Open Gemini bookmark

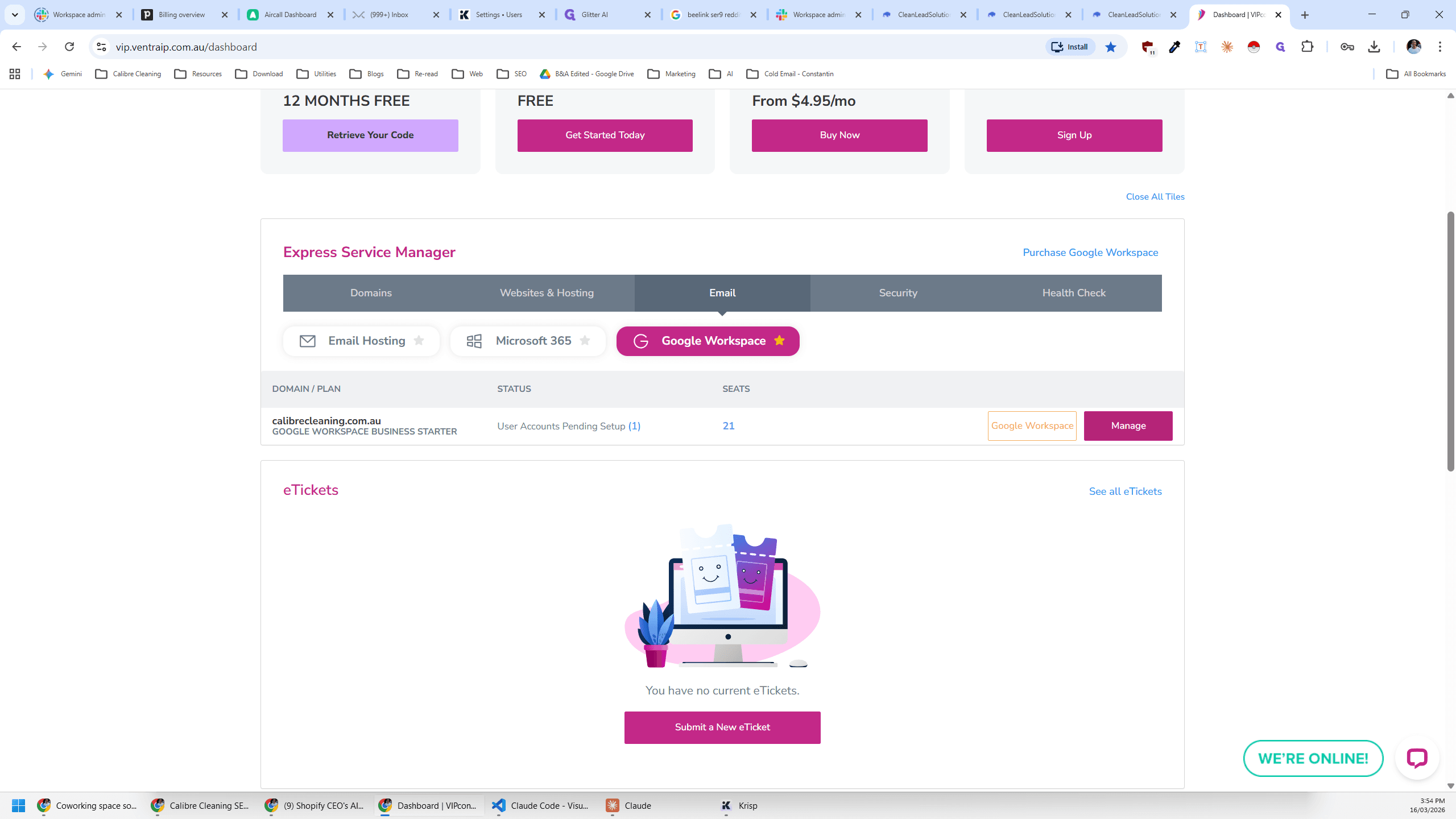coord(63,74)
